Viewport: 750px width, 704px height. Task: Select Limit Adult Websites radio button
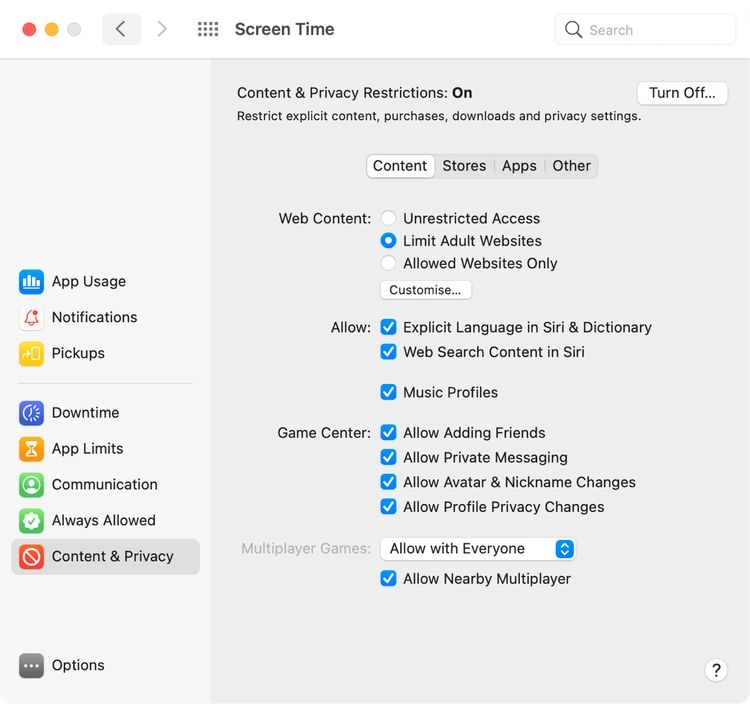click(x=388, y=241)
